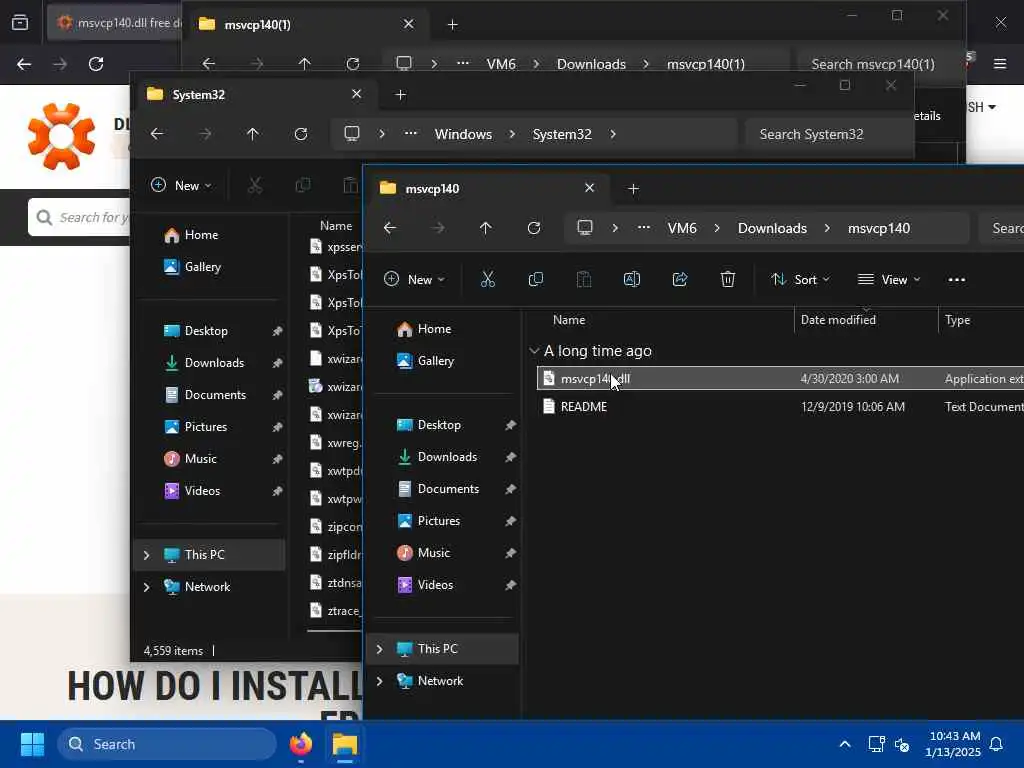Click Copy icon in System32 window toolbar
The height and width of the screenshot is (768, 1024).
tap(302, 185)
